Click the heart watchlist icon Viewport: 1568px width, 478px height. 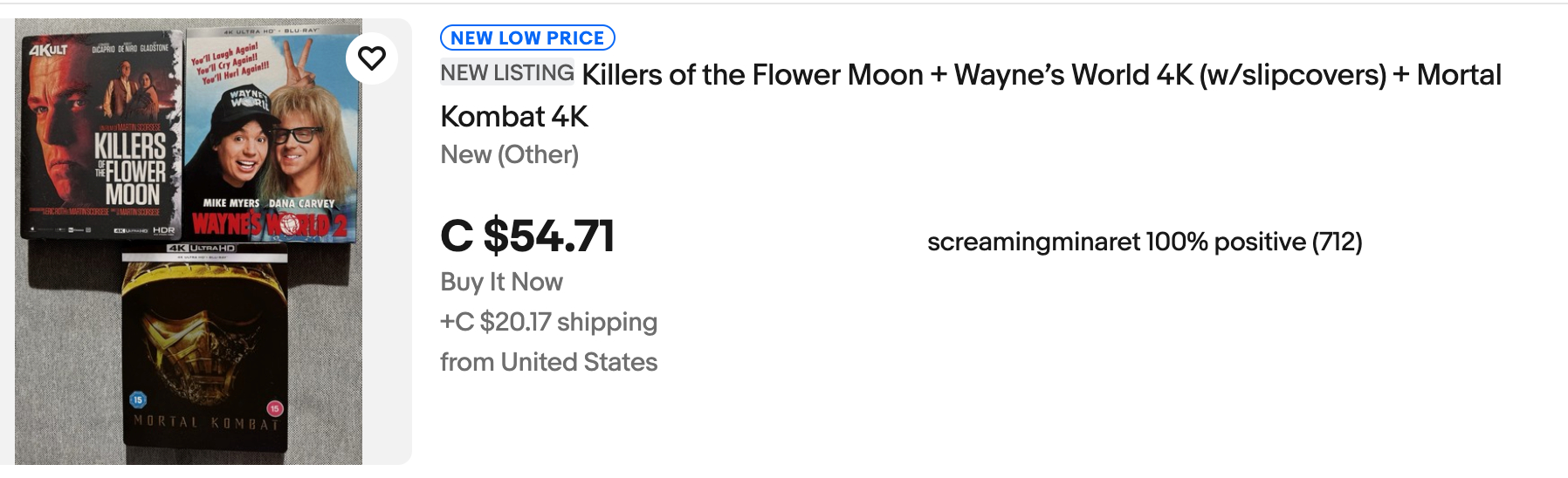point(372,58)
